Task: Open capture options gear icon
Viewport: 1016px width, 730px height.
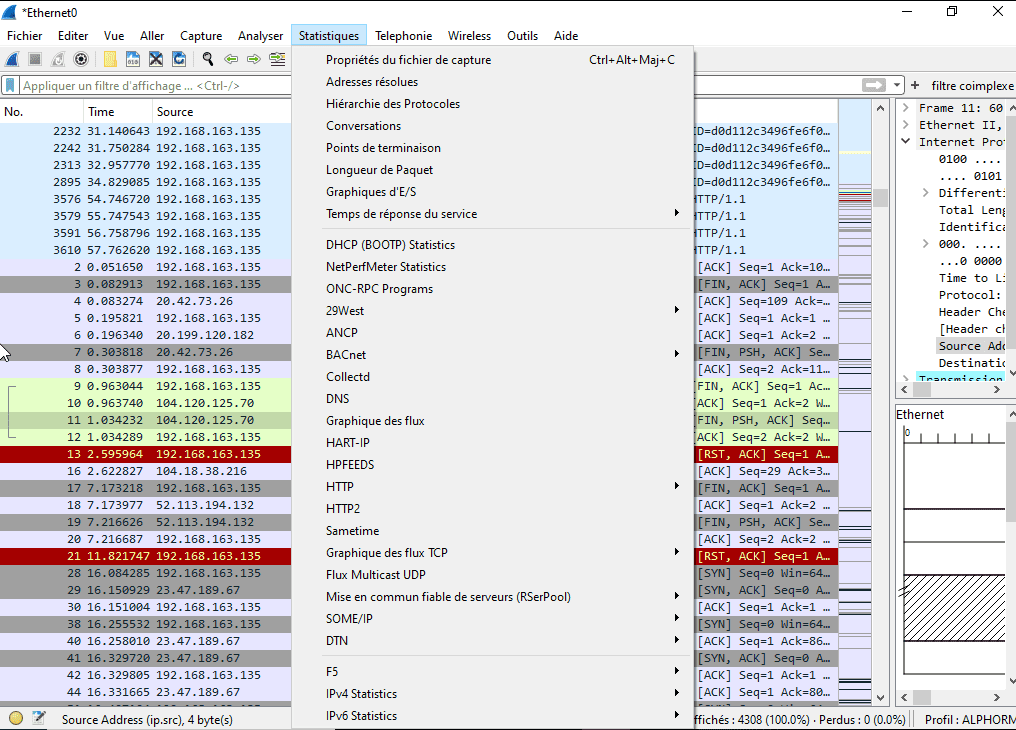Action: coord(81,60)
